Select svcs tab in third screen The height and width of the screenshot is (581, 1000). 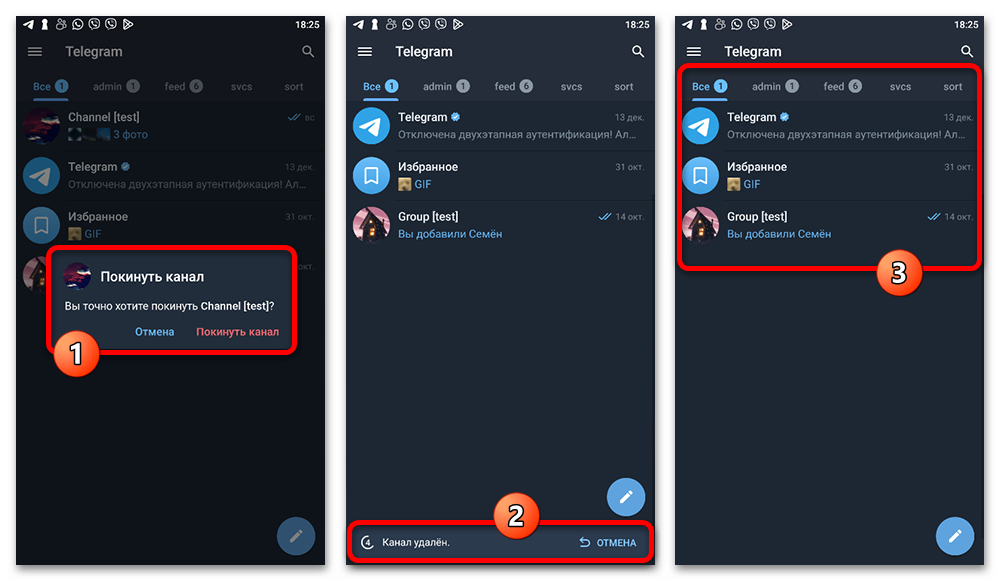tap(901, 87)
